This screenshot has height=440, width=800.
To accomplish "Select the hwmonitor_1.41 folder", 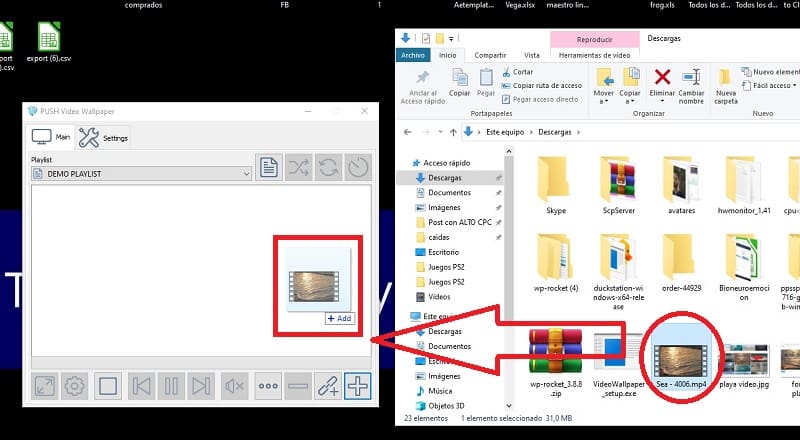I will pyautogui.click(x=744, y=185).
